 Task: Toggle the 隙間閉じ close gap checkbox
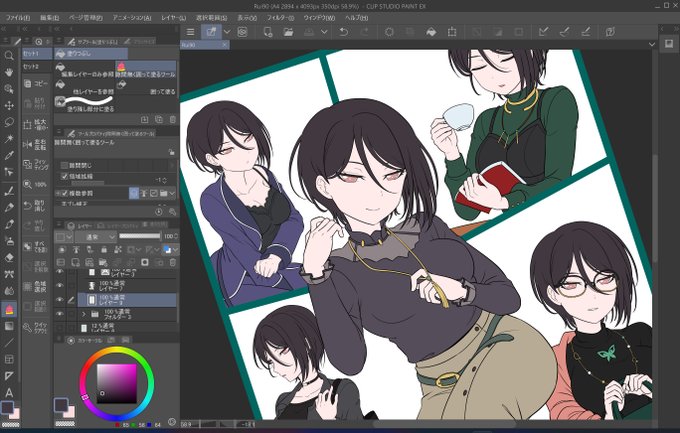pos(65,165)
